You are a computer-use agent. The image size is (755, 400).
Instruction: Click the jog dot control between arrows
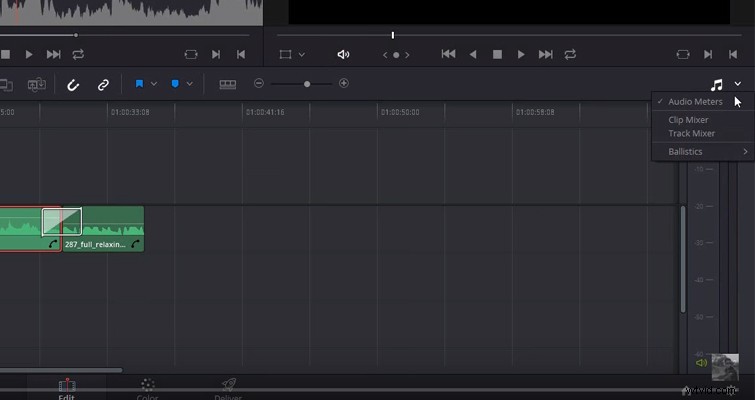pos(396,55)
